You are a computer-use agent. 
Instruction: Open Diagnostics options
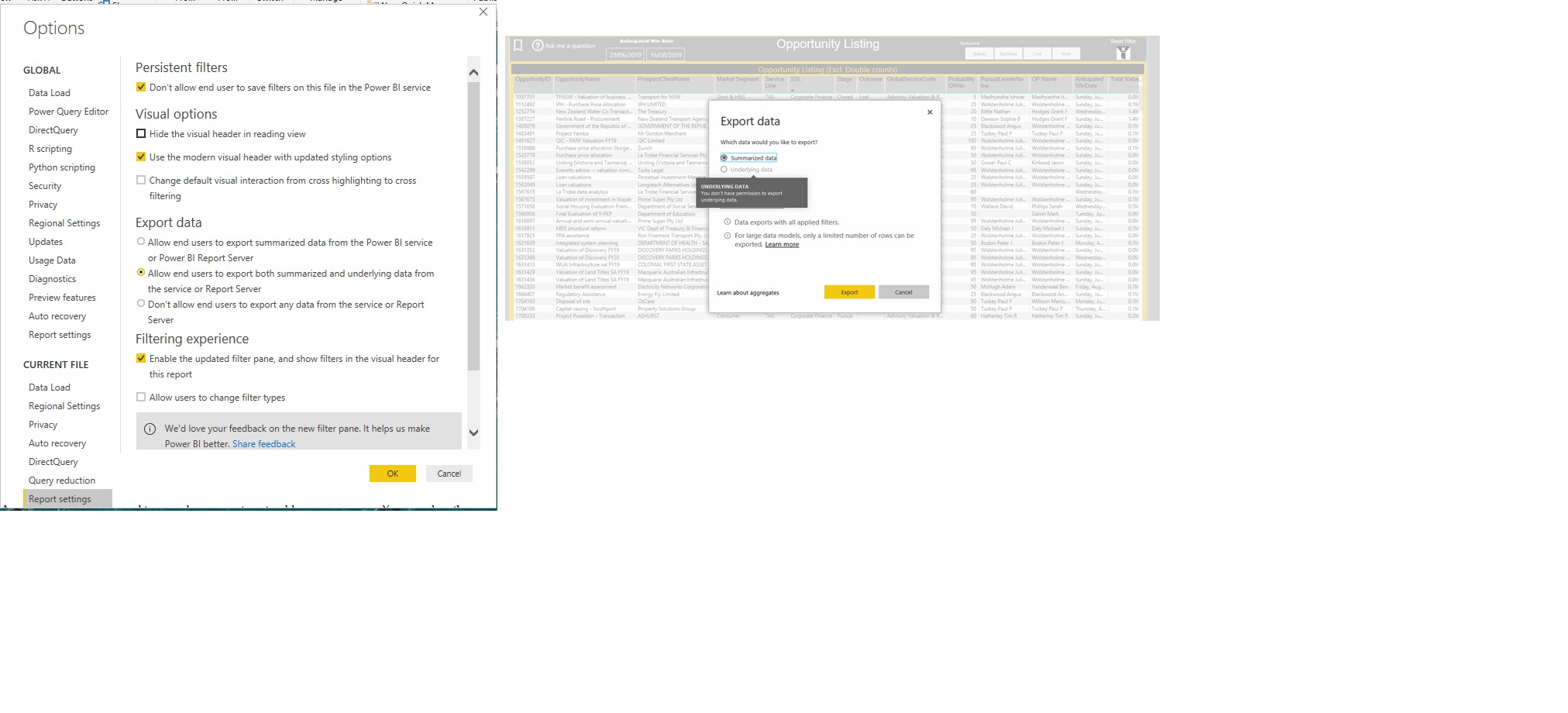pos(53,279)
